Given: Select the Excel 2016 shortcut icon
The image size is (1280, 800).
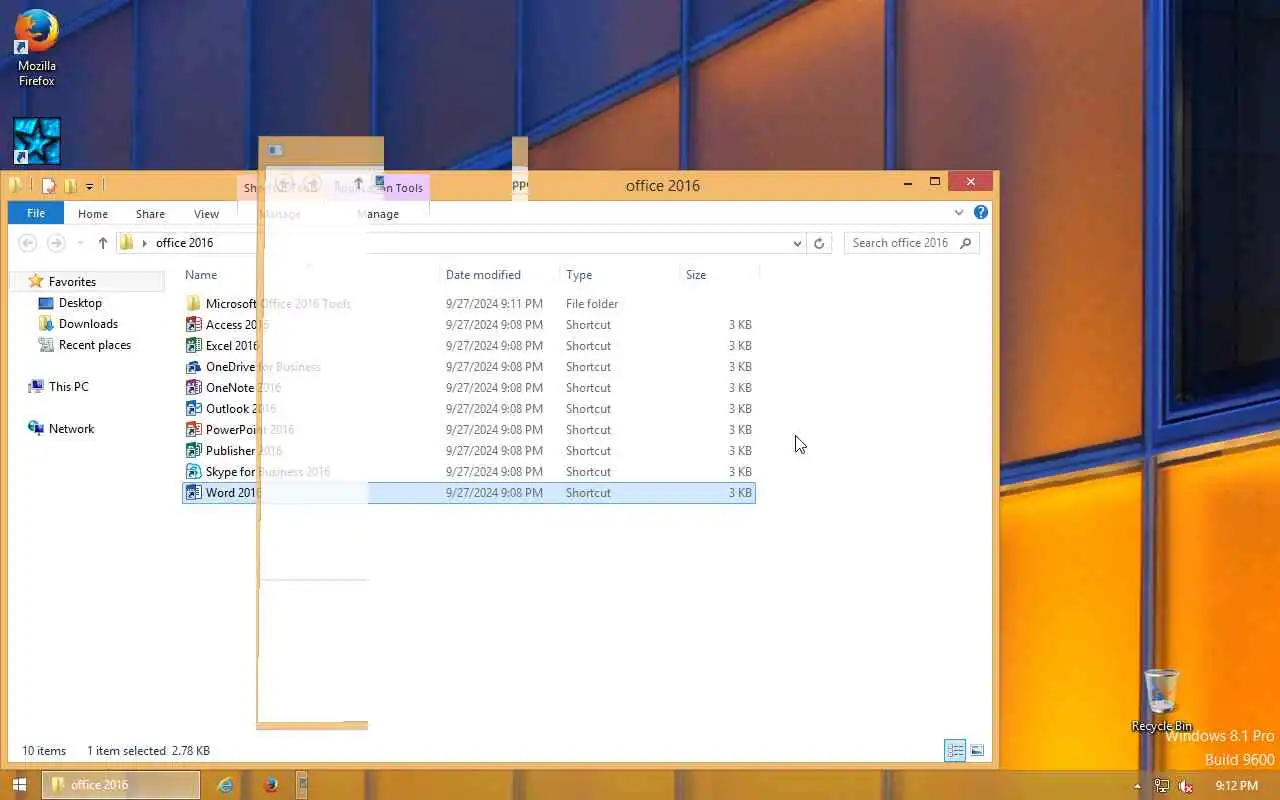Looking at the screenshot, I should 194,346.
